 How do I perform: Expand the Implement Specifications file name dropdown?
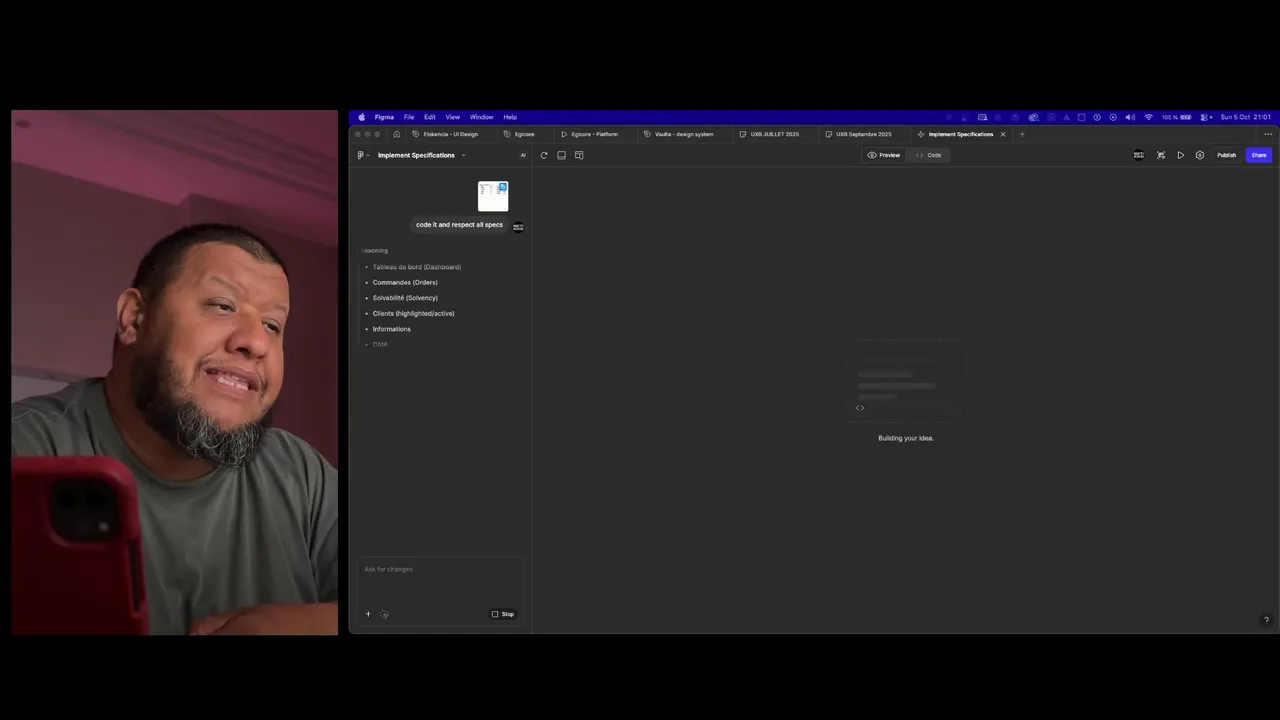[x=463, y=155]
